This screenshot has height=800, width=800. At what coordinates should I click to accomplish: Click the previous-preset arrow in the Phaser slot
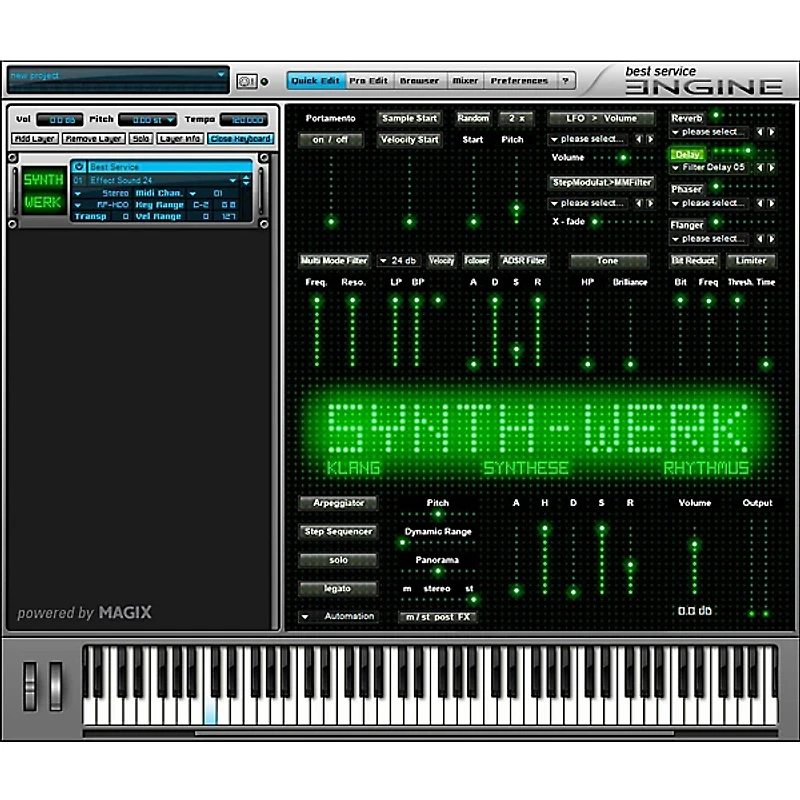click(x=761, y=203)
